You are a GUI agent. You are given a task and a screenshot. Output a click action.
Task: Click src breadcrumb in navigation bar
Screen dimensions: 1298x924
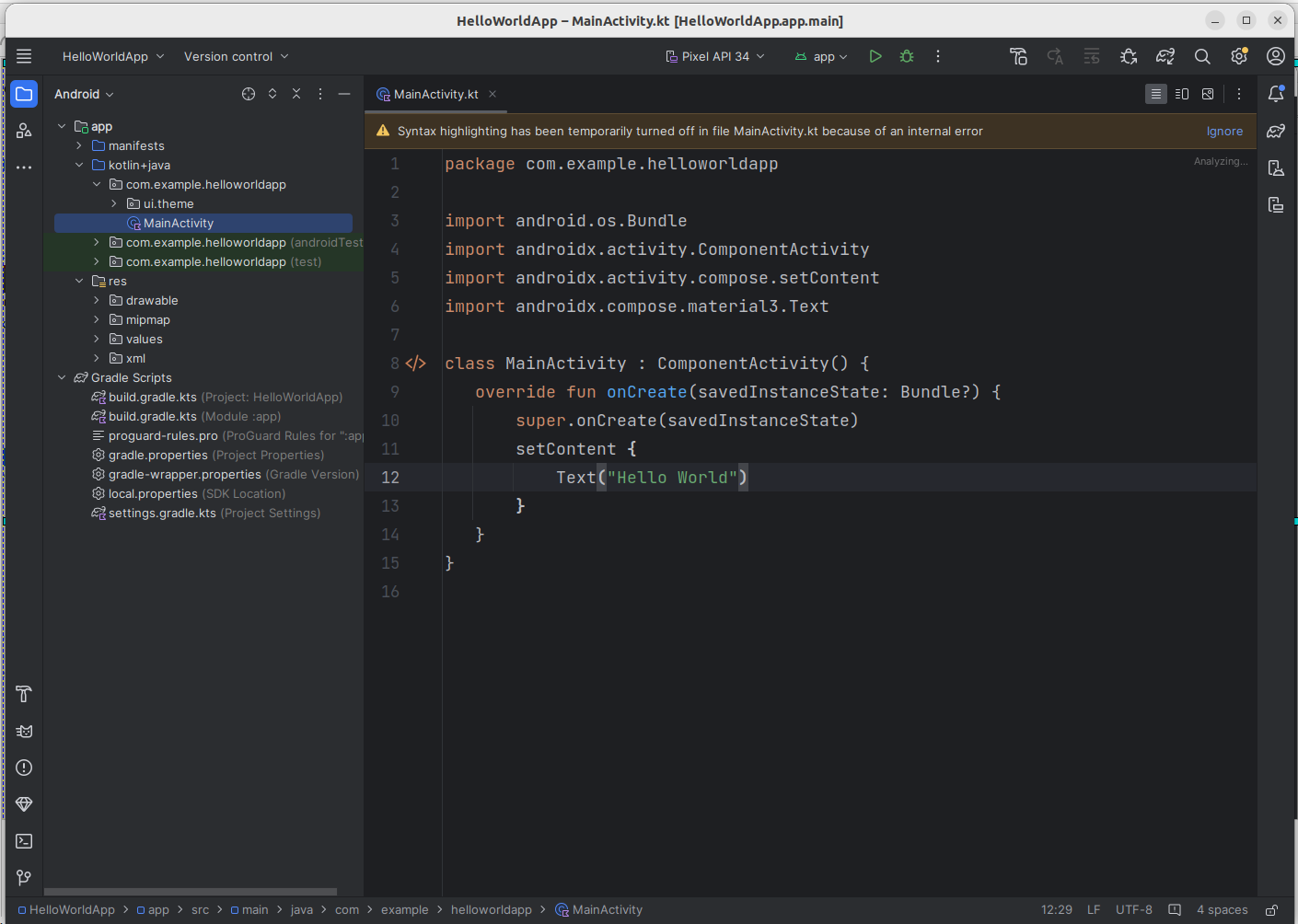point(201,910)
